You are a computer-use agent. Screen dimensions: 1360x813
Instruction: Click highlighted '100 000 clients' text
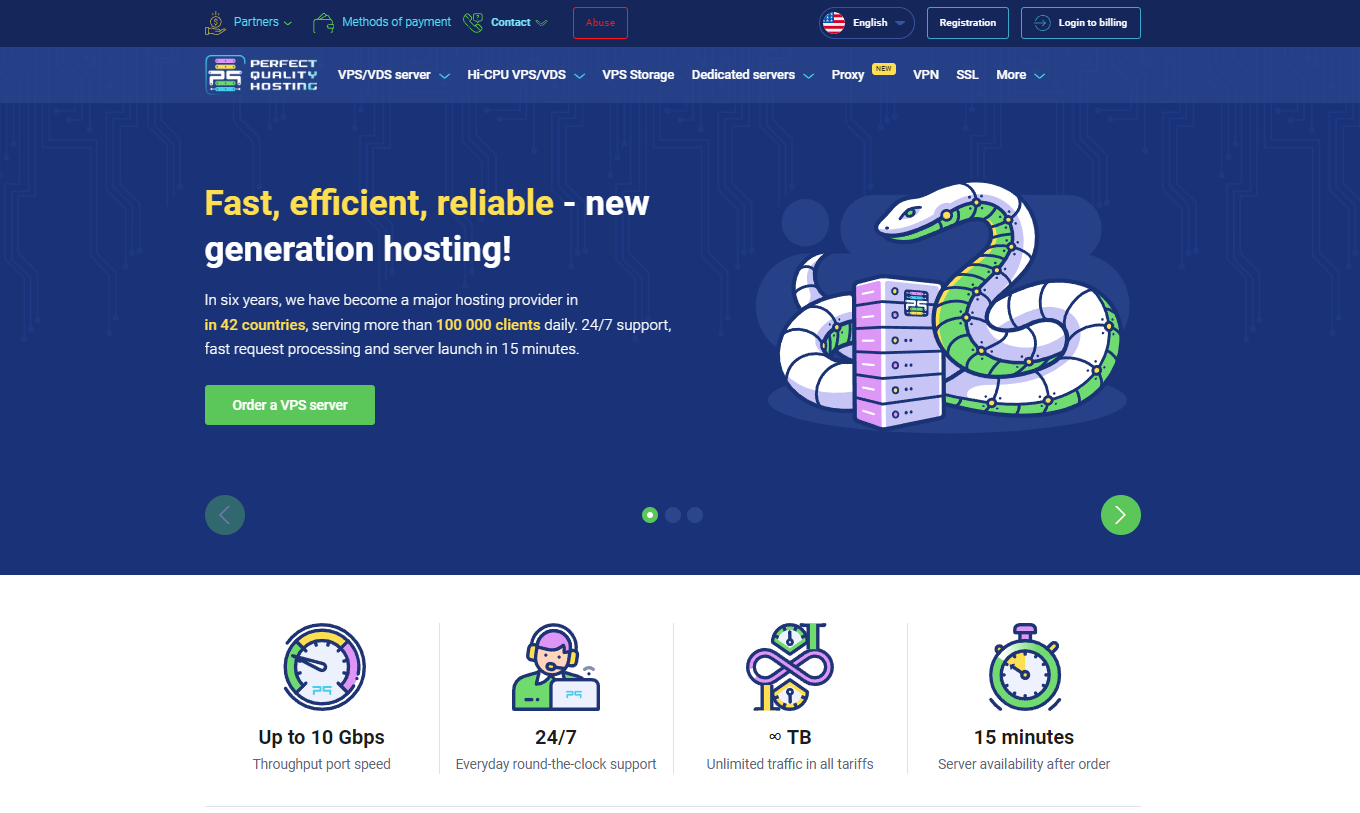coord(488,325)
